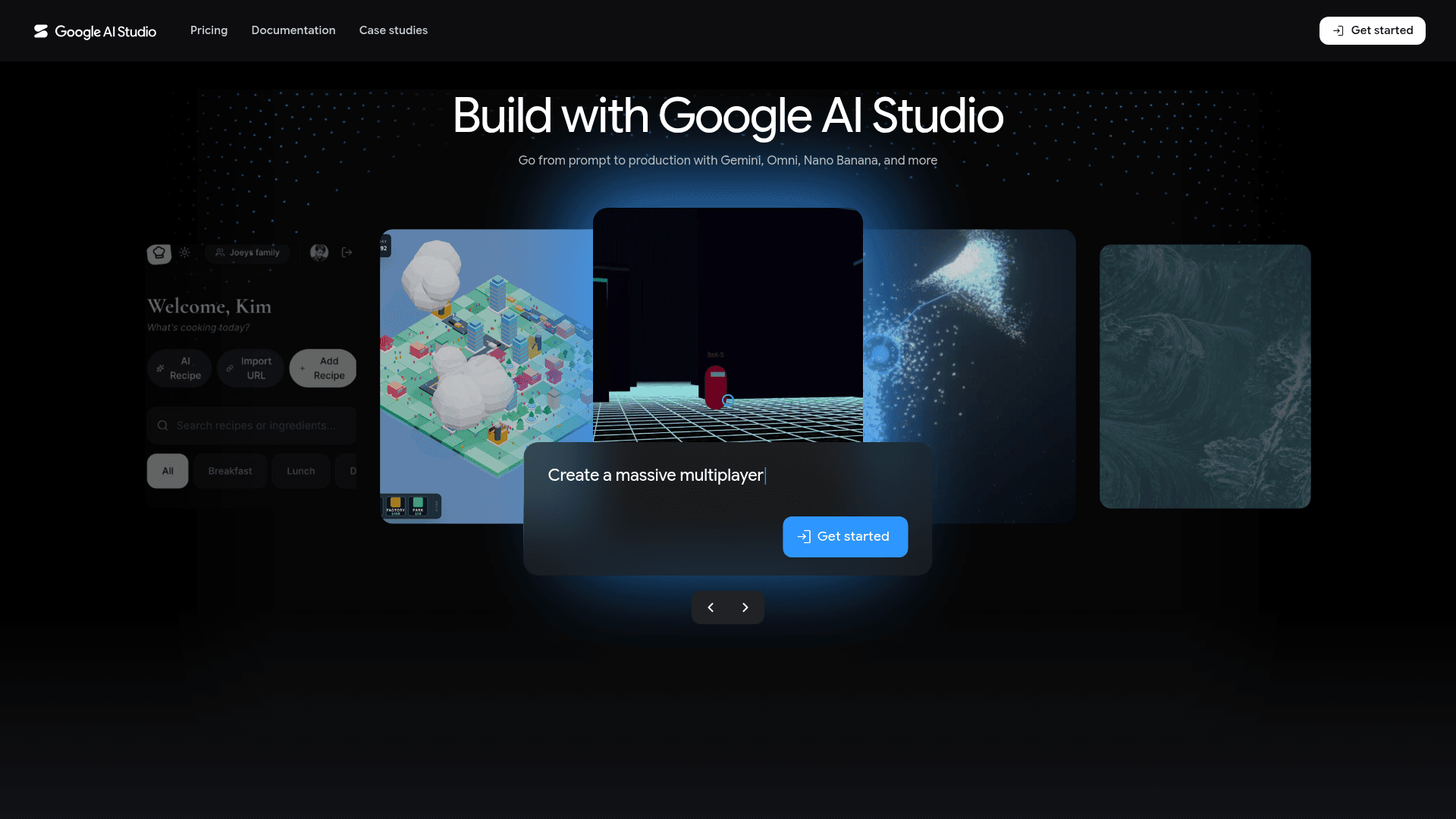Click the Add Recipe button

tap(323, 369)
